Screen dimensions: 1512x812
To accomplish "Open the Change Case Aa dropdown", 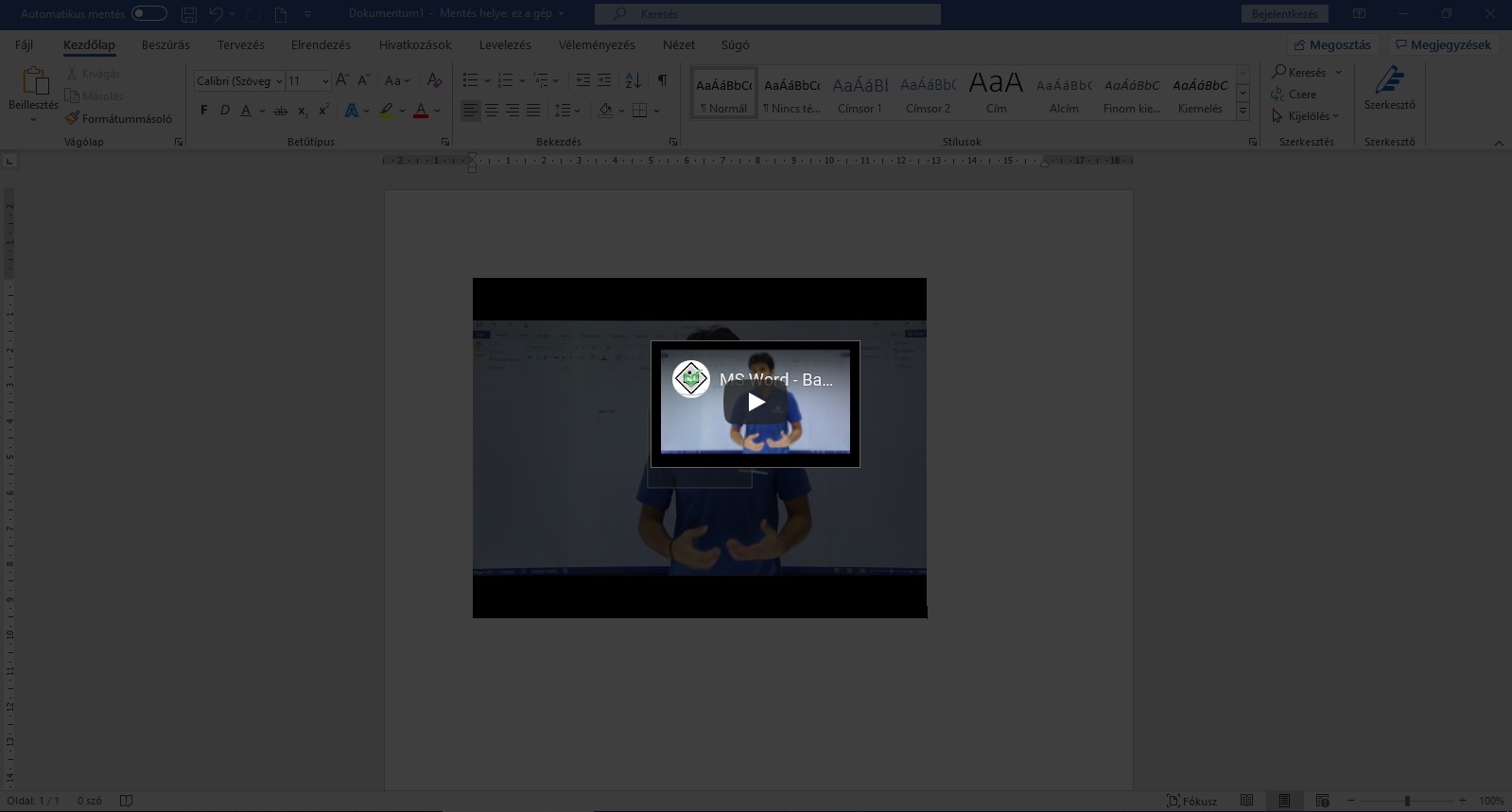I will (397, 80).
